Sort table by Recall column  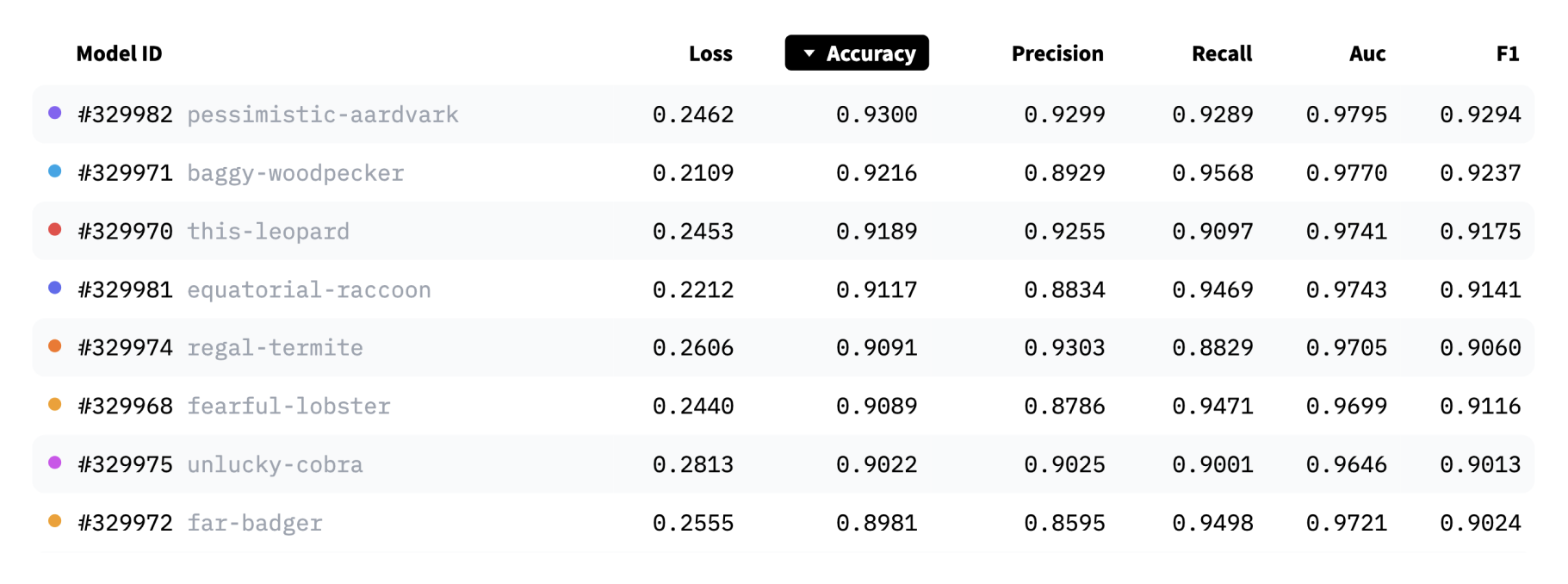[x=1222, y=53]
